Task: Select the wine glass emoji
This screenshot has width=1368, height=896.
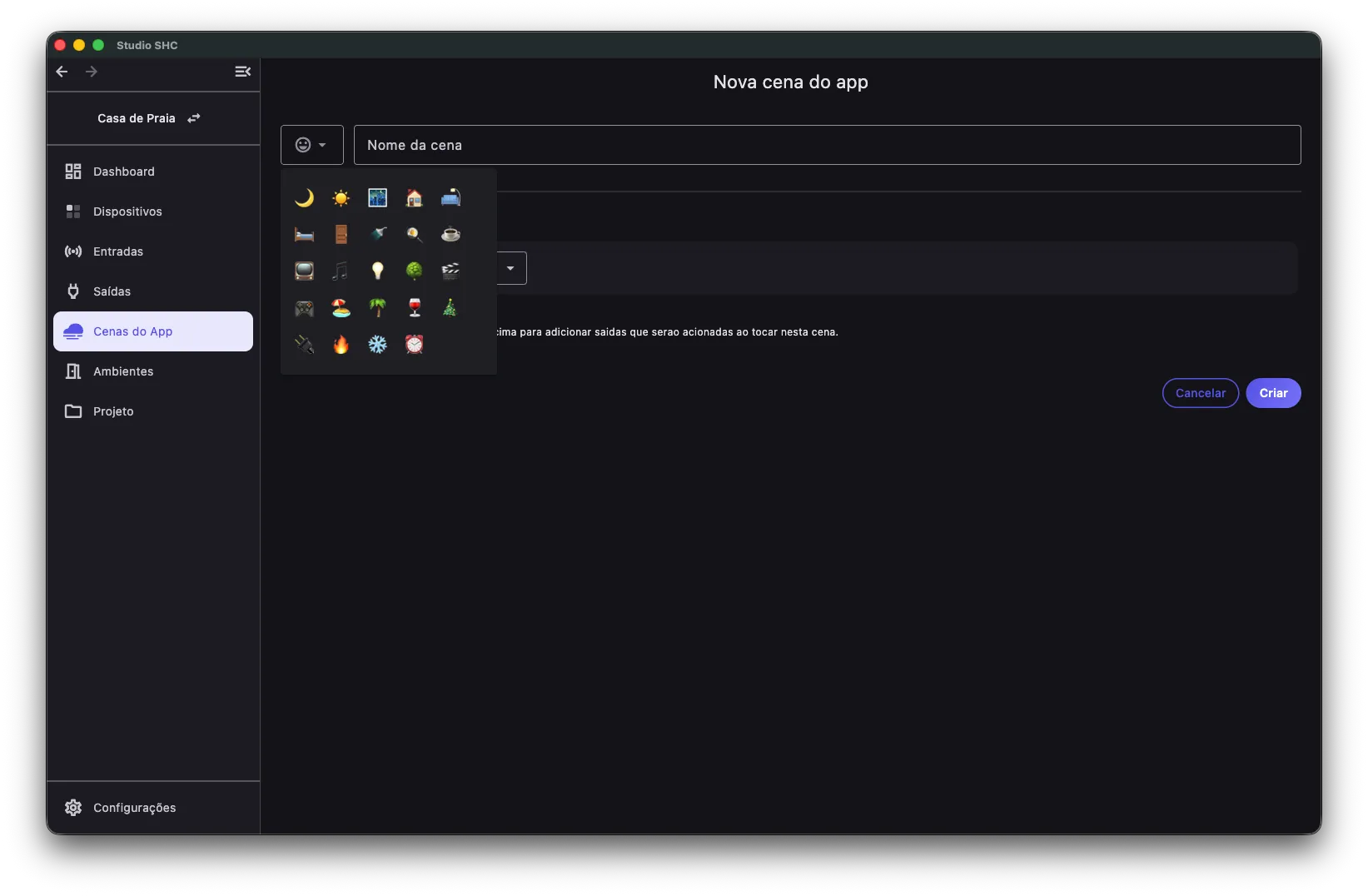Action: click(x=414, y=308)
